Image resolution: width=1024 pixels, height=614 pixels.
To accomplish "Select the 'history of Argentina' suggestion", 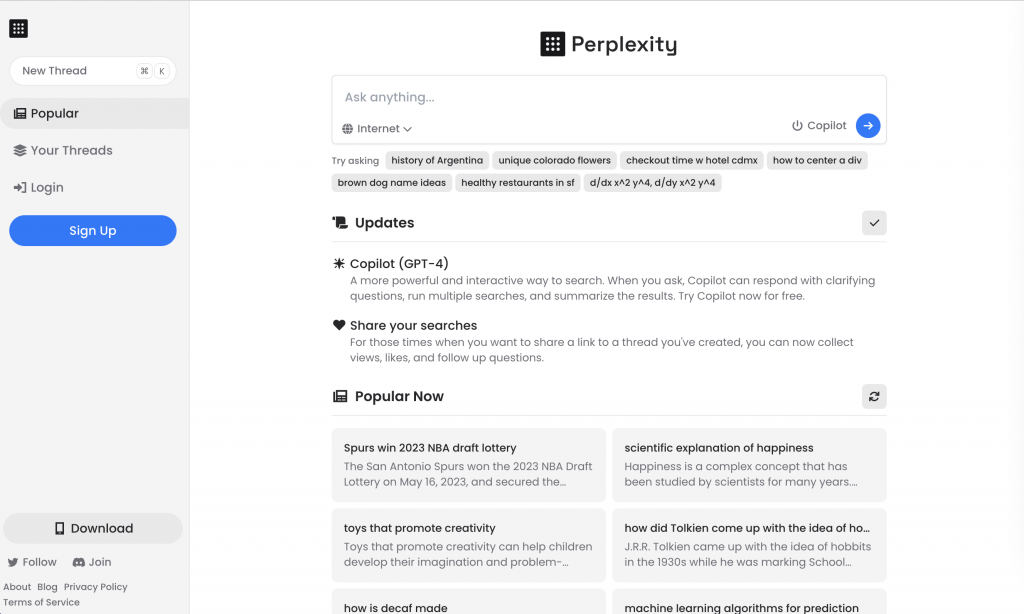I will [437, 160].
